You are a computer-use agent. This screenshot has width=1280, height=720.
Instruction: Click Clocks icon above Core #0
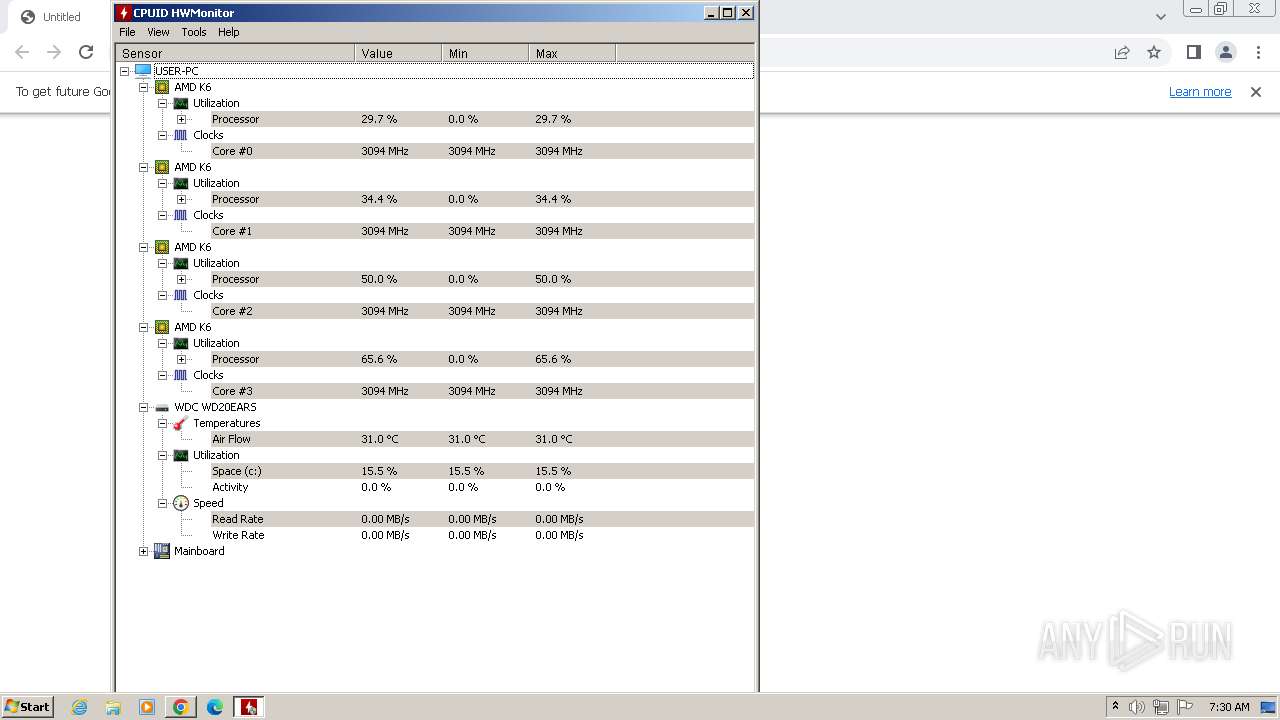click(x=180, y=135)
